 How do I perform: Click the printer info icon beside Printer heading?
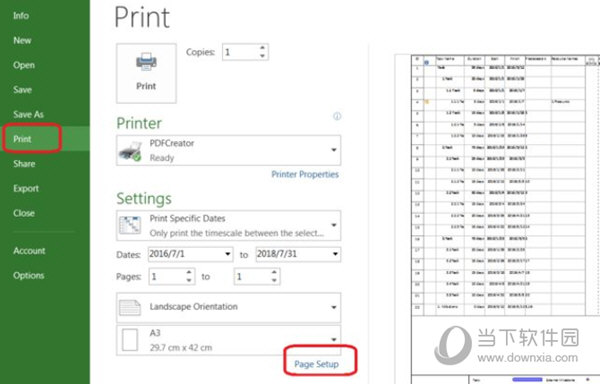point(337,116)
